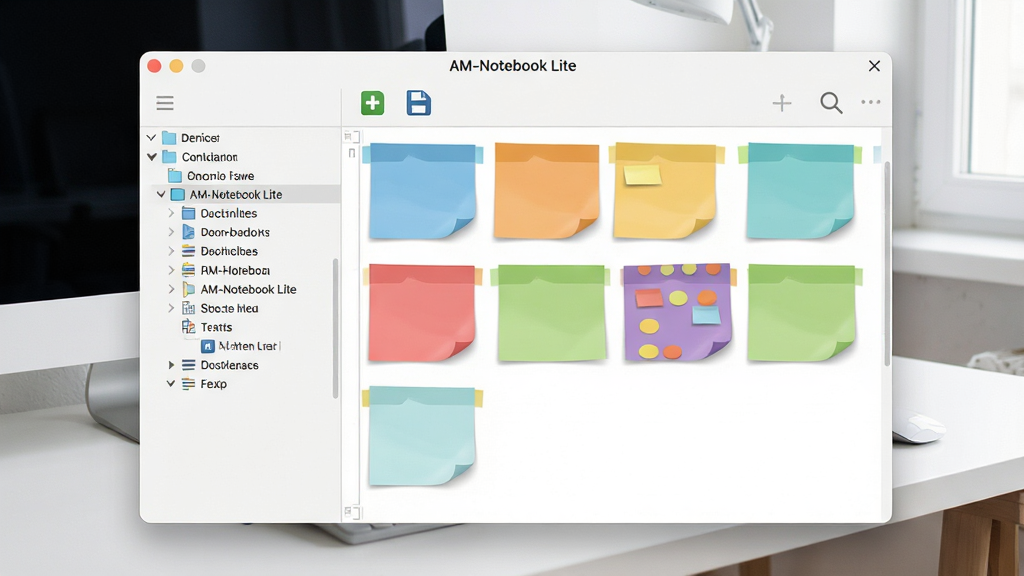
Task: Click the icon beside Fexp
Action: coord(189,384)
